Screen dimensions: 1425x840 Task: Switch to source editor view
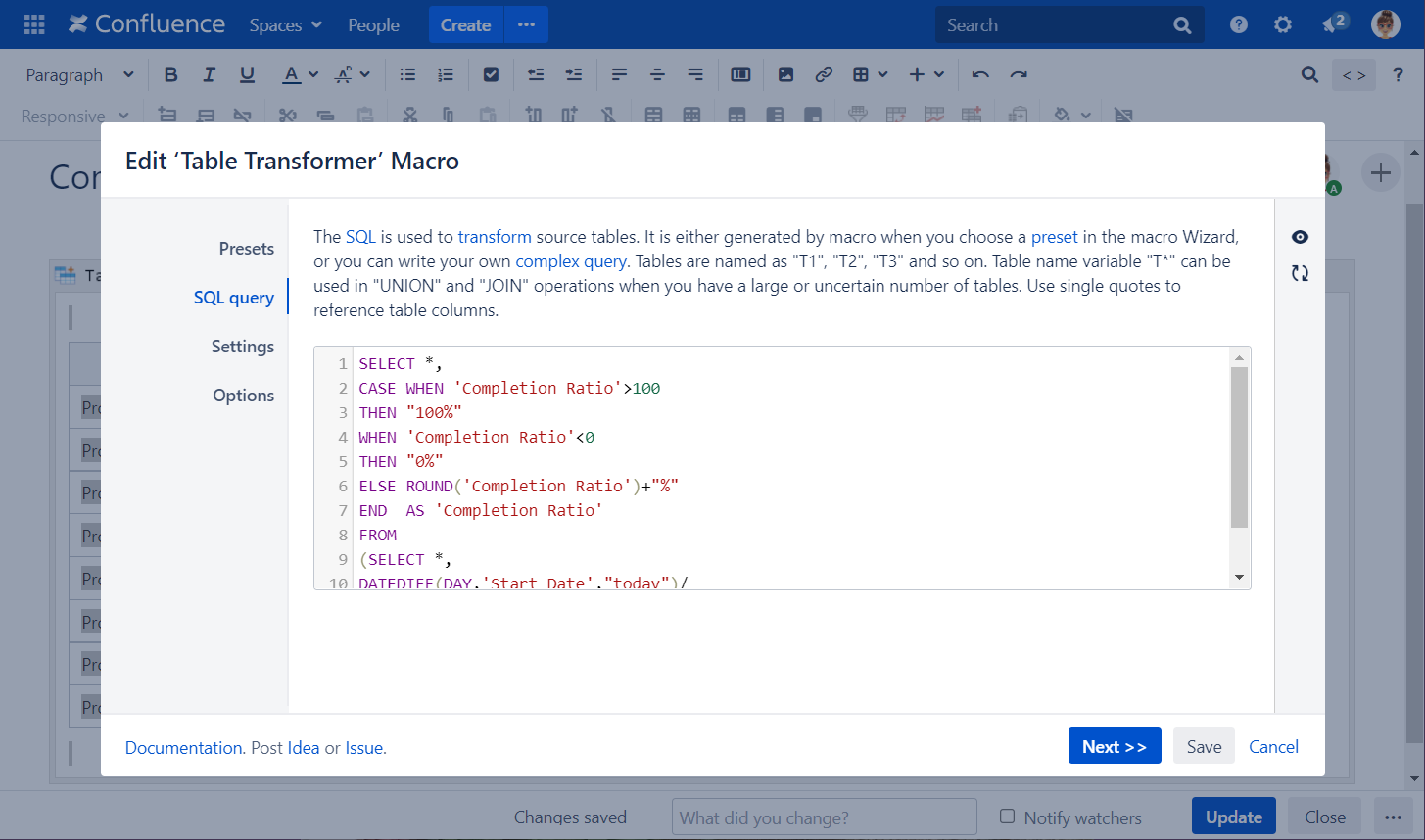(1354, 75)
